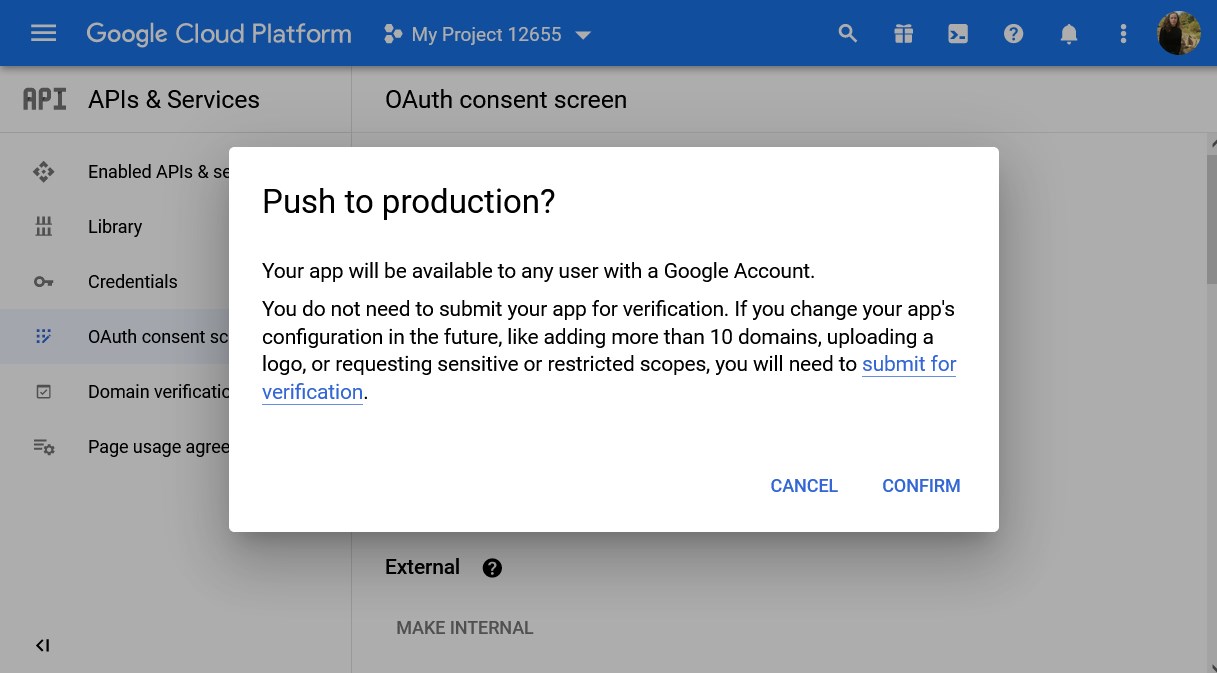This screenshot has width=1217, height=673.
Task: Click the Page usage agreements icon
Action: (44, 447)
